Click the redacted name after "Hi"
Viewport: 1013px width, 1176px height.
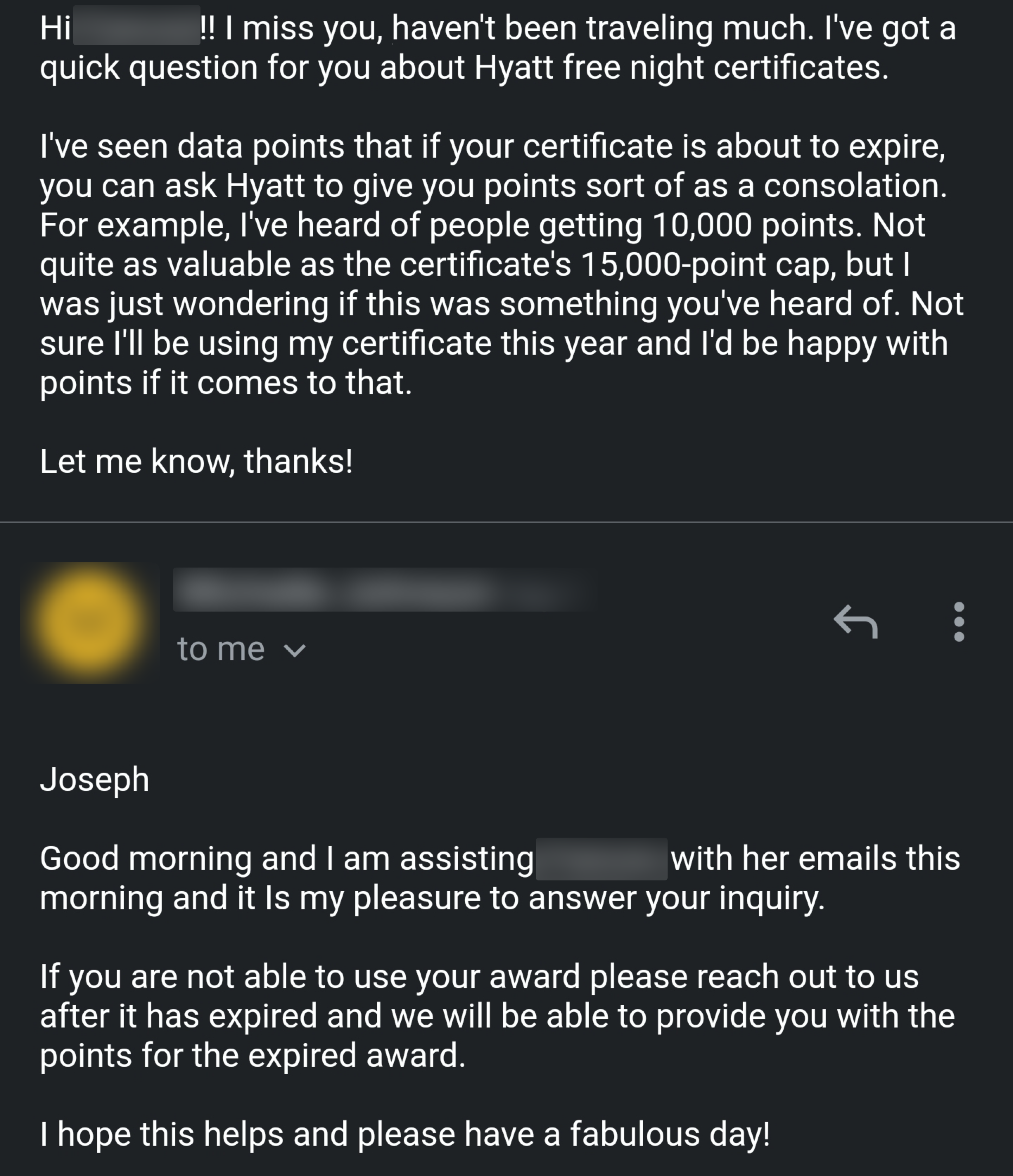137,26
